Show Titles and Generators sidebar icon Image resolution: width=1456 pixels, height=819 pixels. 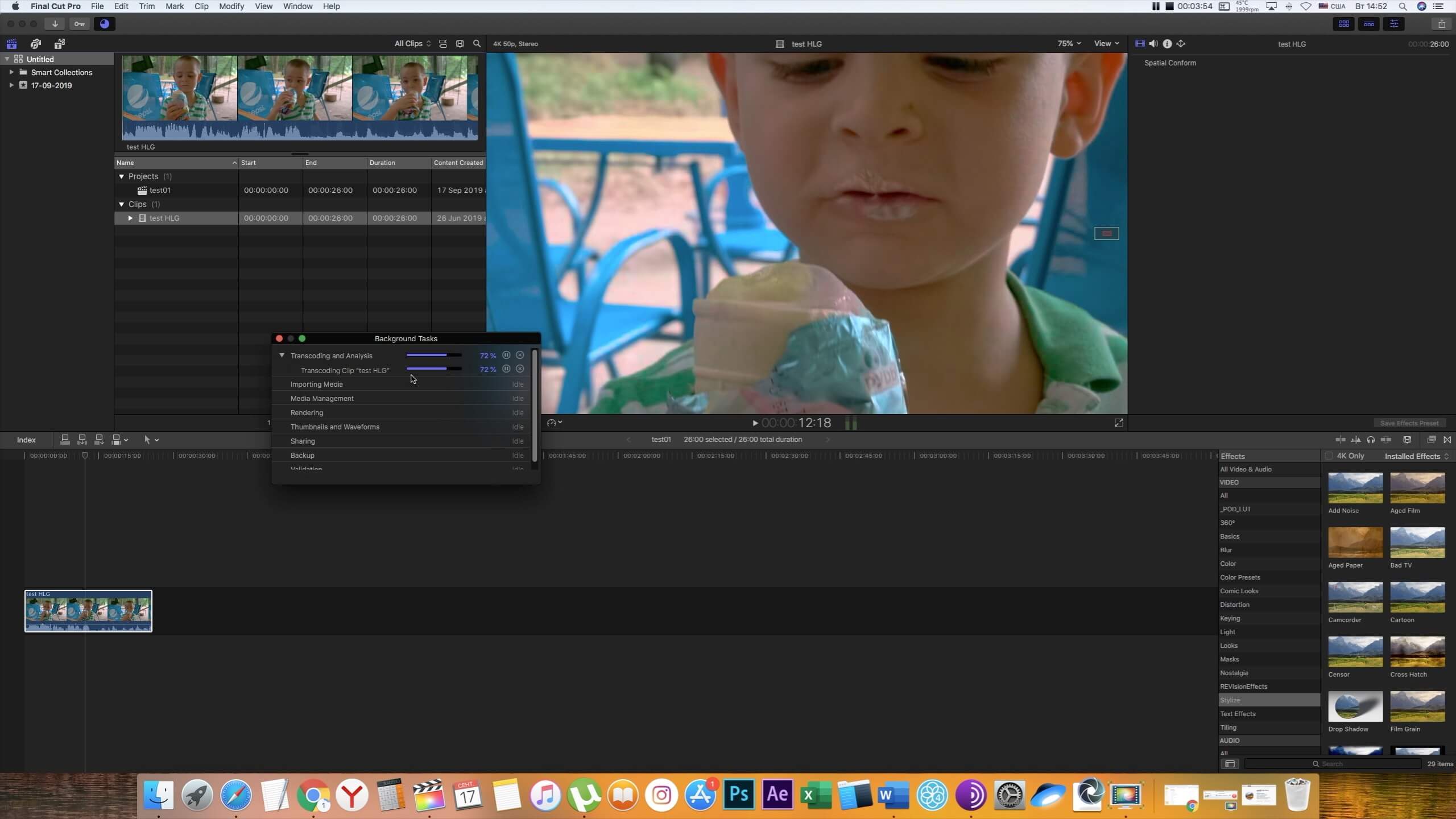point(60,44)
